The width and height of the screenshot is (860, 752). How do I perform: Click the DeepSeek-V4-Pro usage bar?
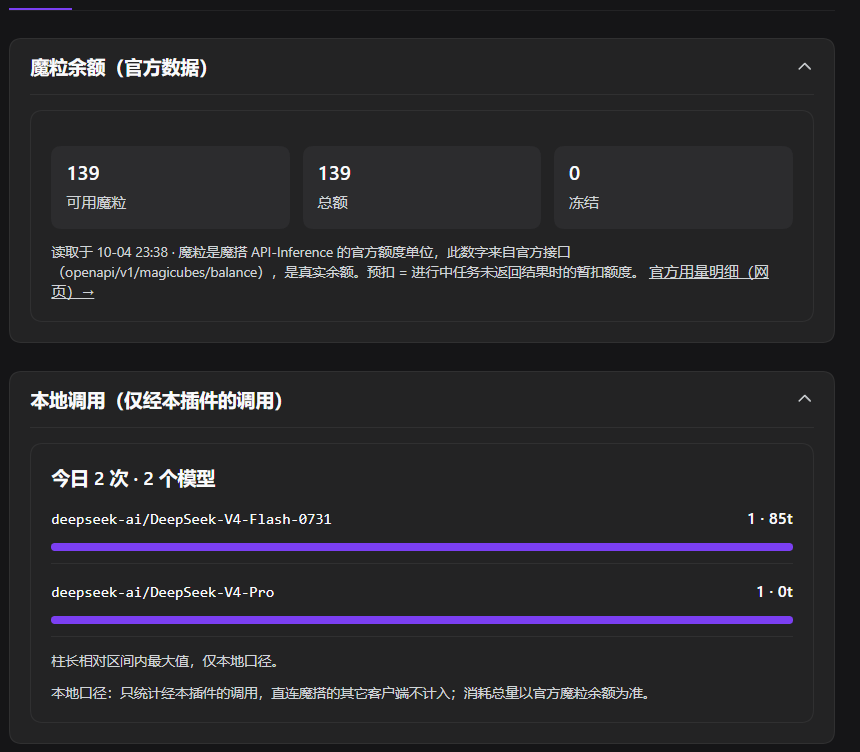tap(422, 620)
